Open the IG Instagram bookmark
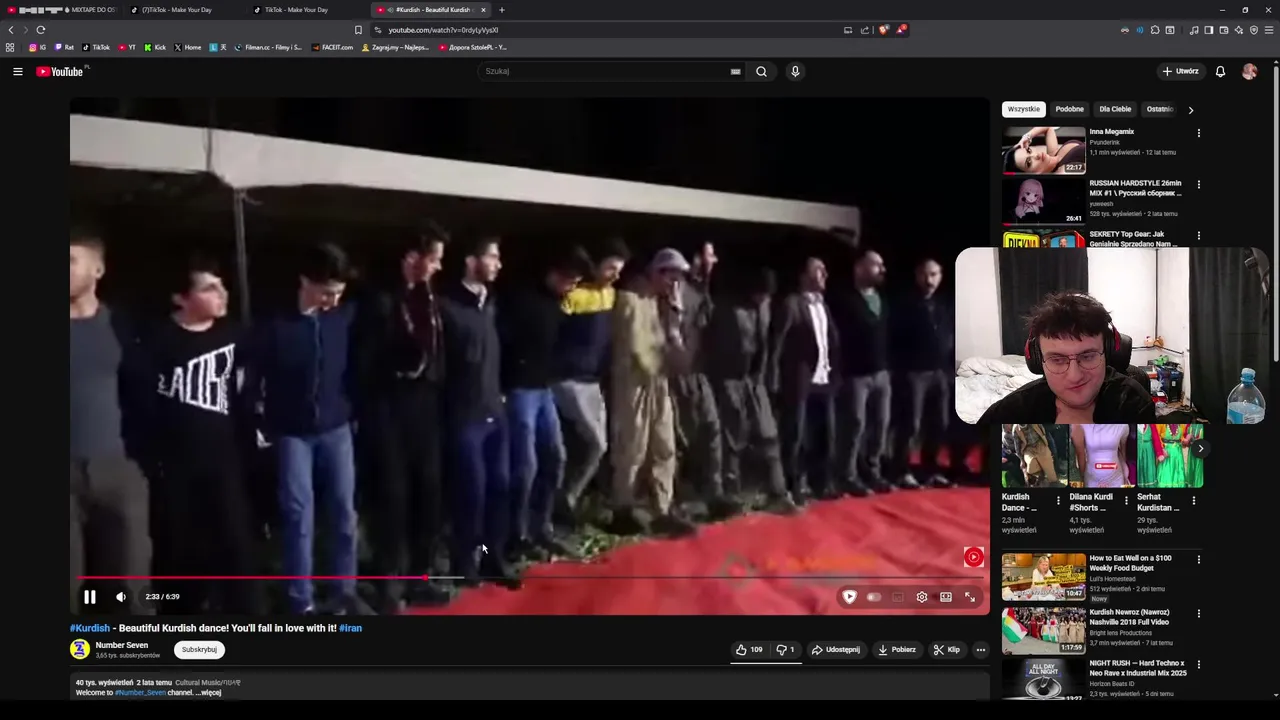 point(37,47)
